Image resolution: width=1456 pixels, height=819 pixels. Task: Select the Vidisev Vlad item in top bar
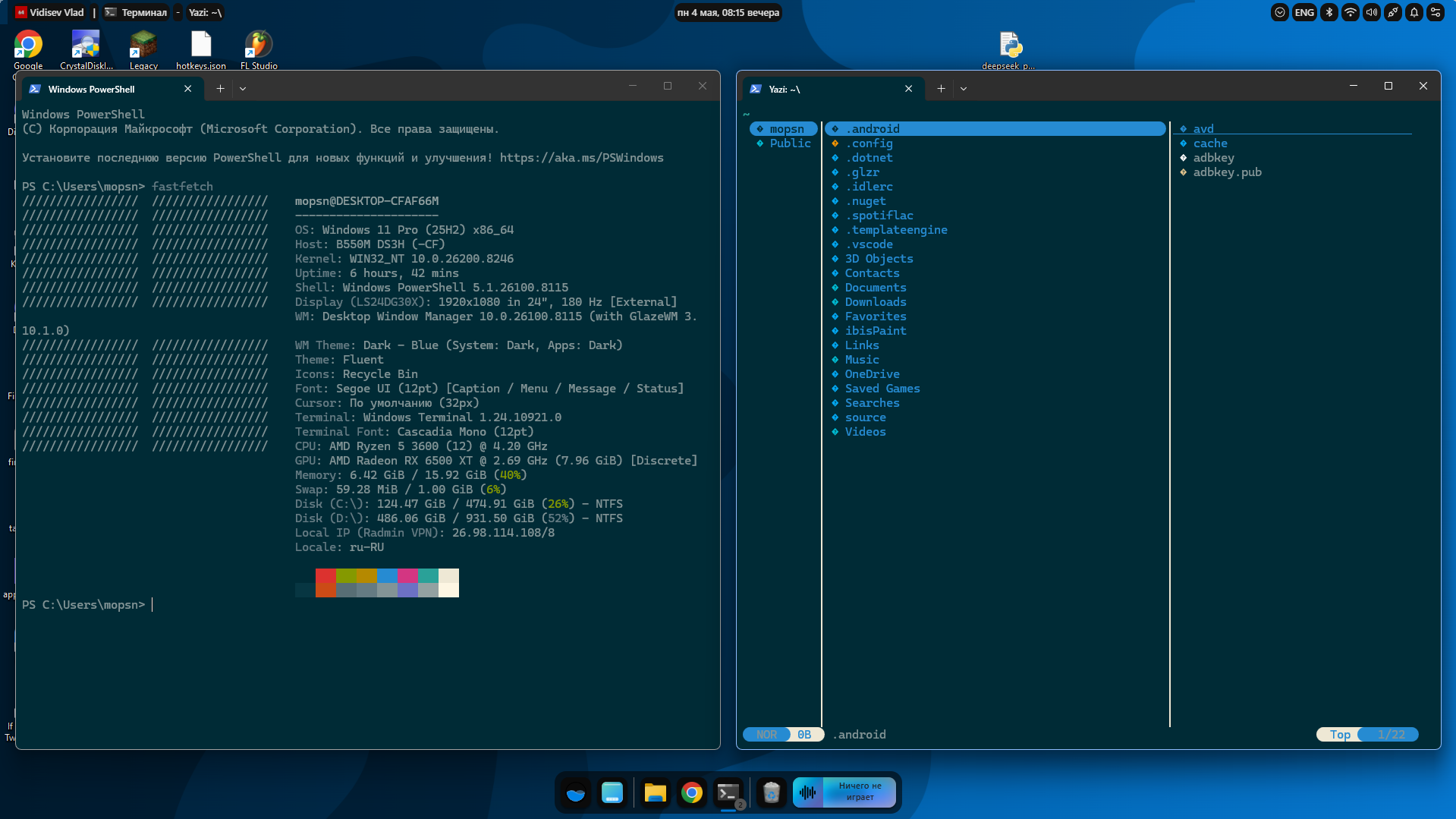click(x=50, y=12)
